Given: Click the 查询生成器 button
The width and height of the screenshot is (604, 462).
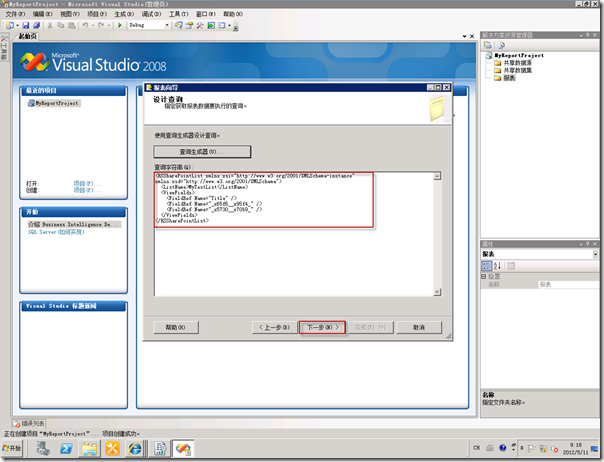Looking at the screenshot, I should point(202,152).
